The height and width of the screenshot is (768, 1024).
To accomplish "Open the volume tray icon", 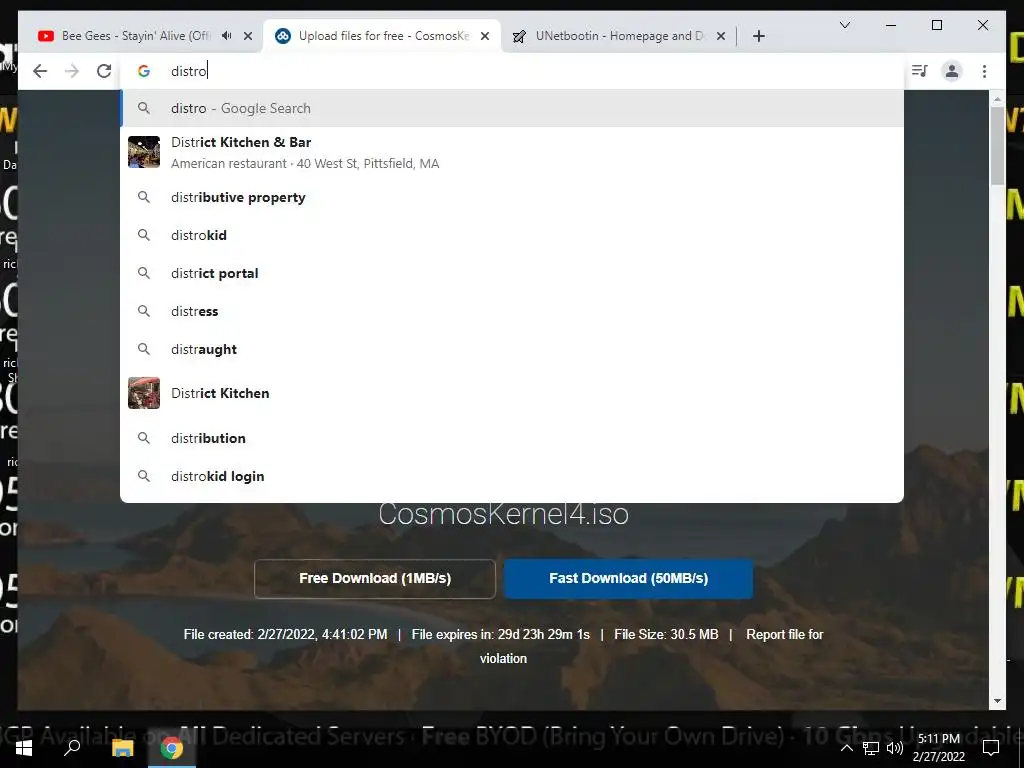I will (x=895, y=748).
